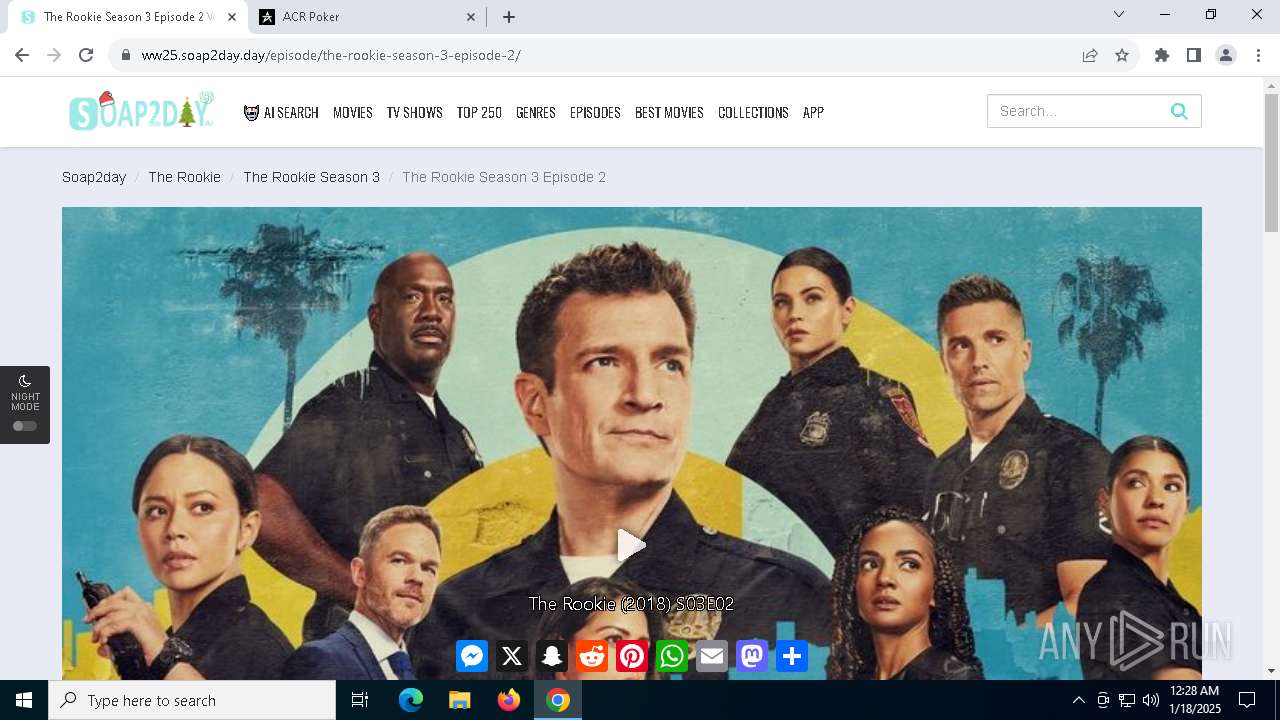The width and height of the screenshot is (1280, 720).
Task: Launch Microsoft Edge from taskbar
Action: [411, 700]
